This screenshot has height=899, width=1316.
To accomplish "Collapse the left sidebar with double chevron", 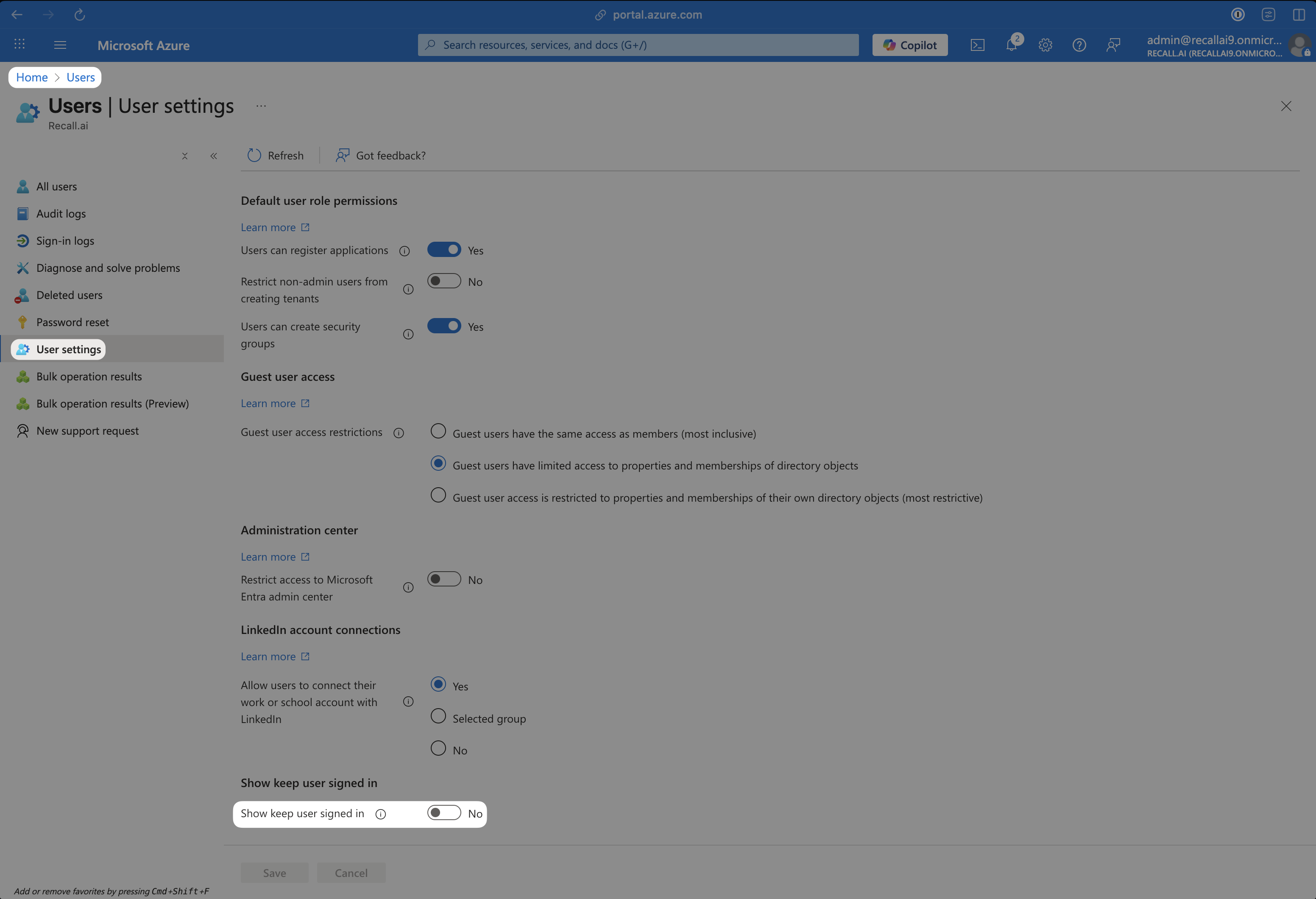I will pos(214,156).
